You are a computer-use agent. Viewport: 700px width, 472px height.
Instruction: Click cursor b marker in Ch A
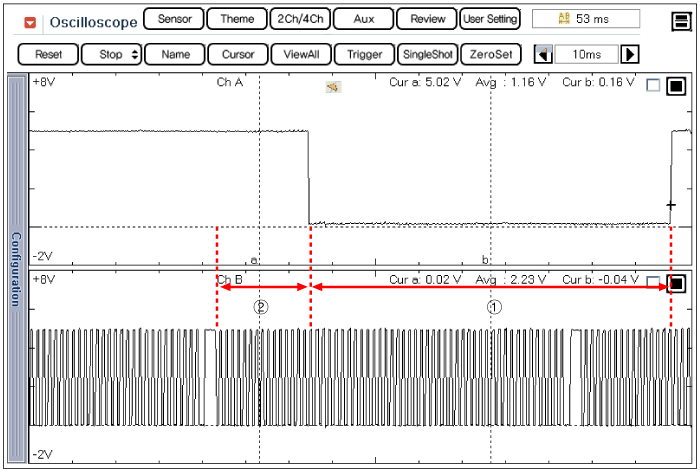[x=485, y=259]
